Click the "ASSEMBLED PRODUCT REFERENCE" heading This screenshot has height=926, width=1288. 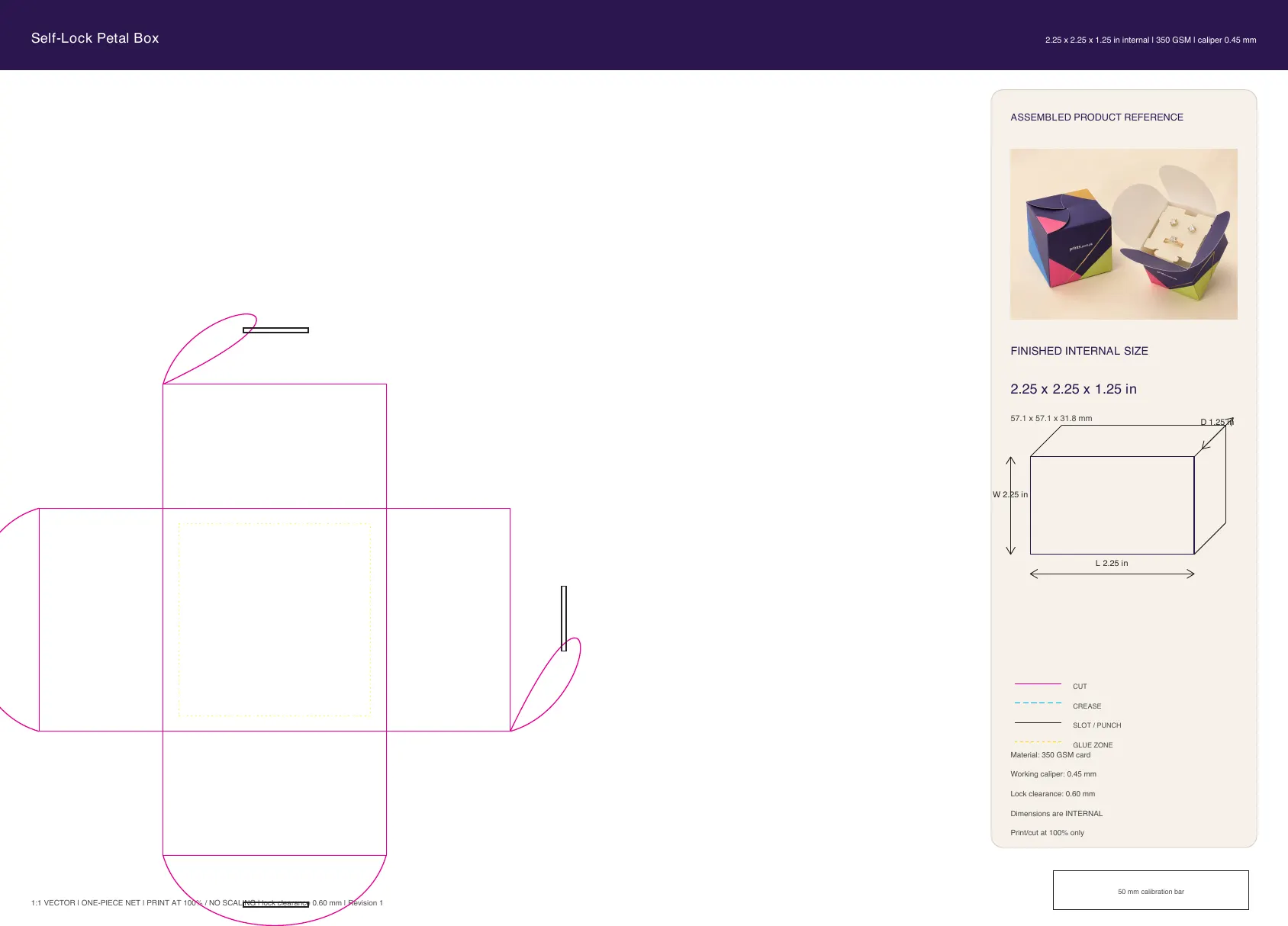1096,117
